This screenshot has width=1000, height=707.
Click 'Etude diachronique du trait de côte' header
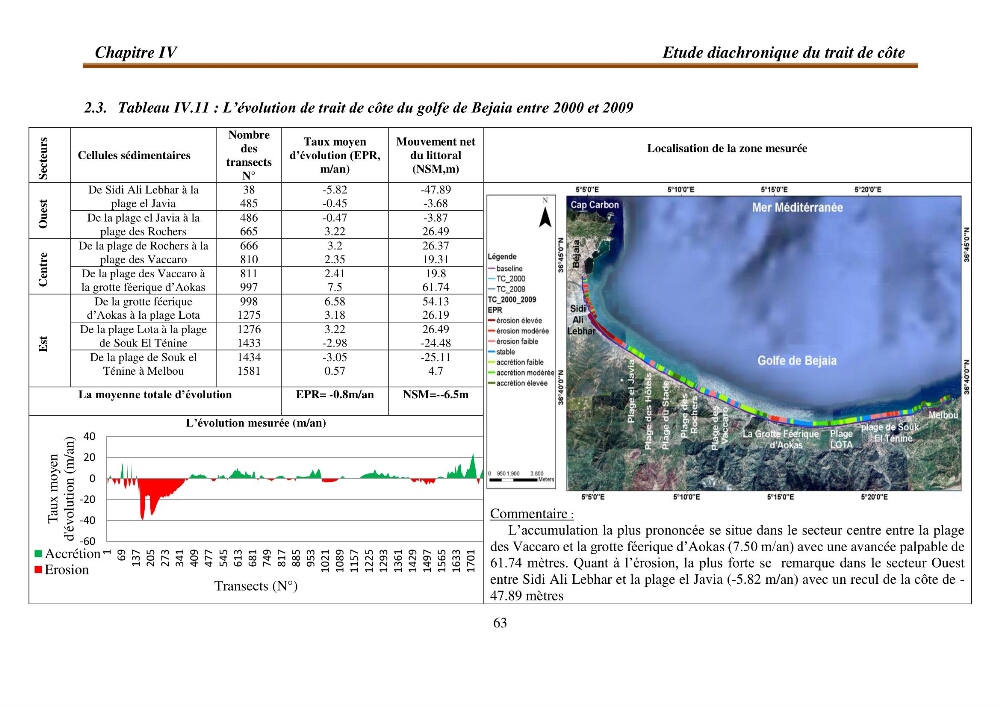pos(783,52)
